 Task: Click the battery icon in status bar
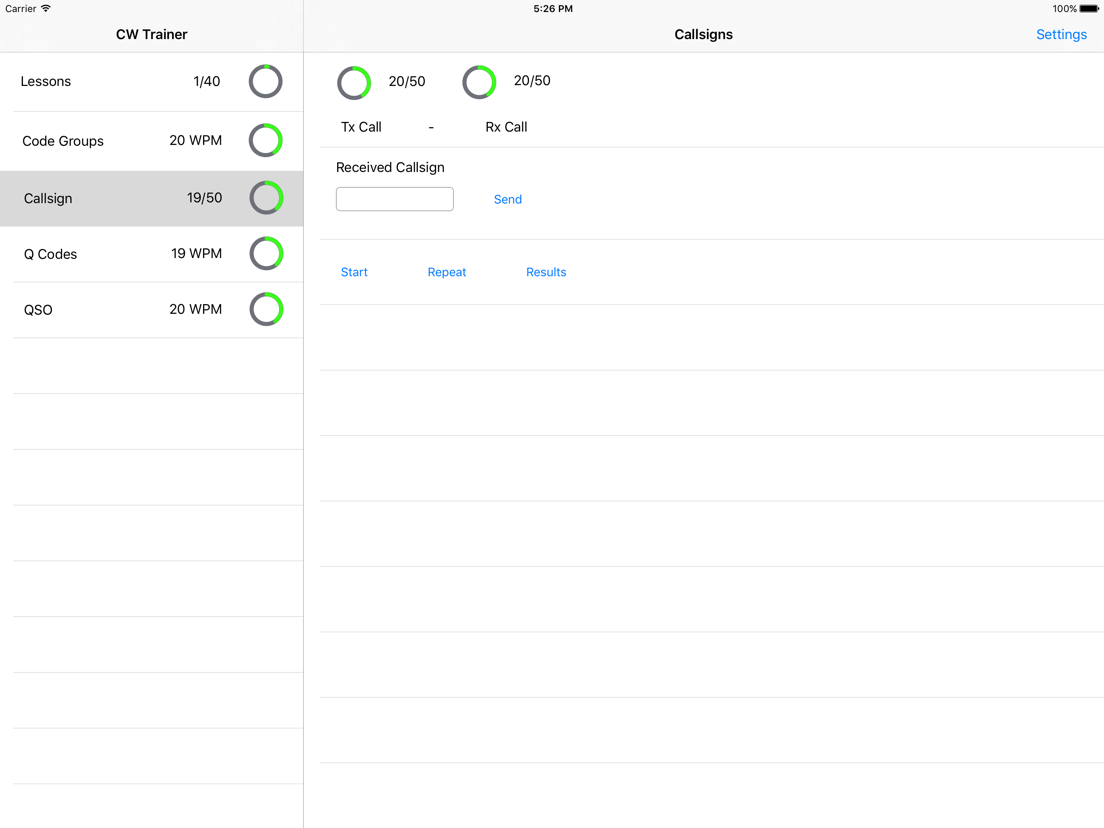click(1089, 8)
